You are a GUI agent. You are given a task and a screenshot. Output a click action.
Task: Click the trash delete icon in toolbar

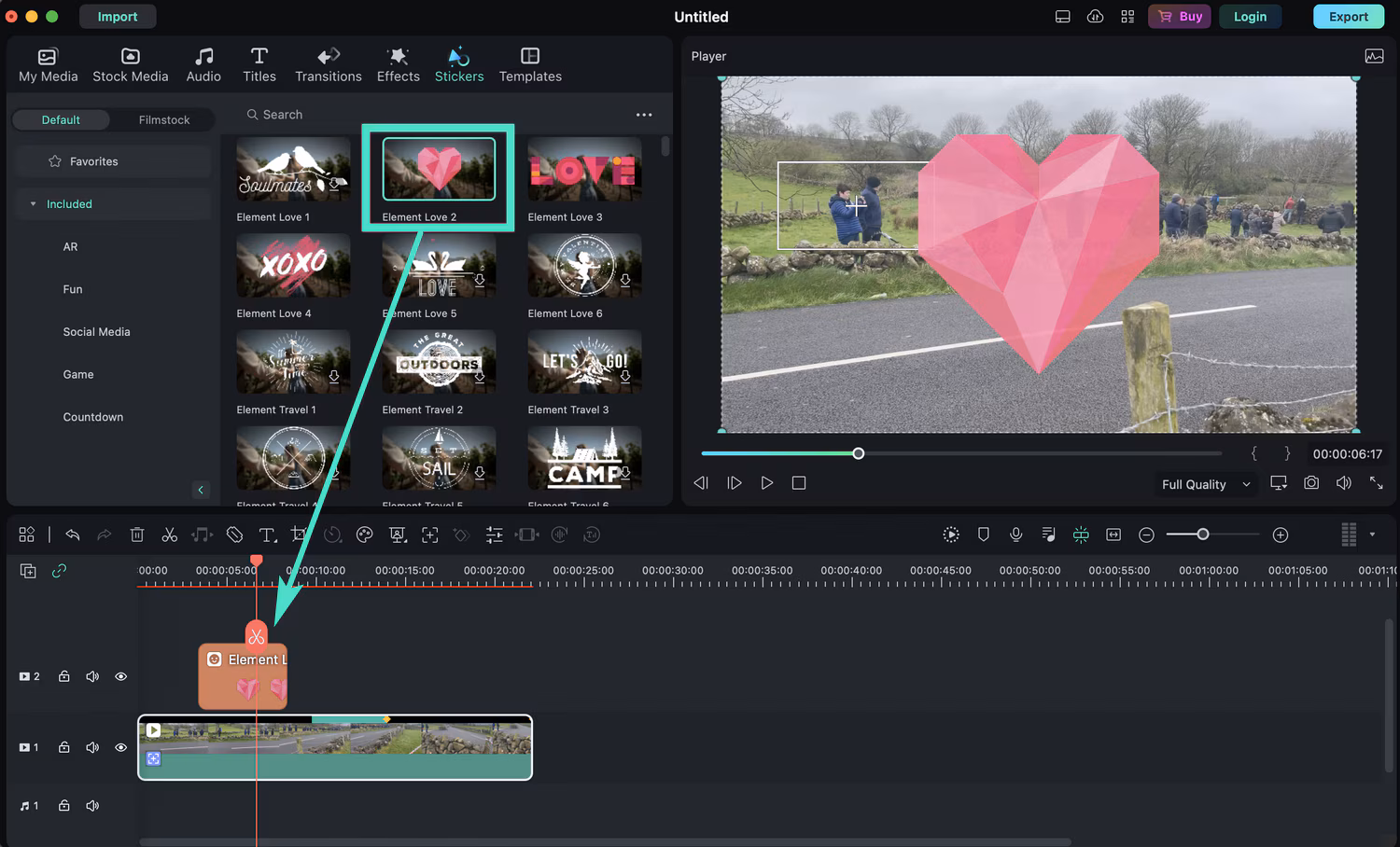137,535
